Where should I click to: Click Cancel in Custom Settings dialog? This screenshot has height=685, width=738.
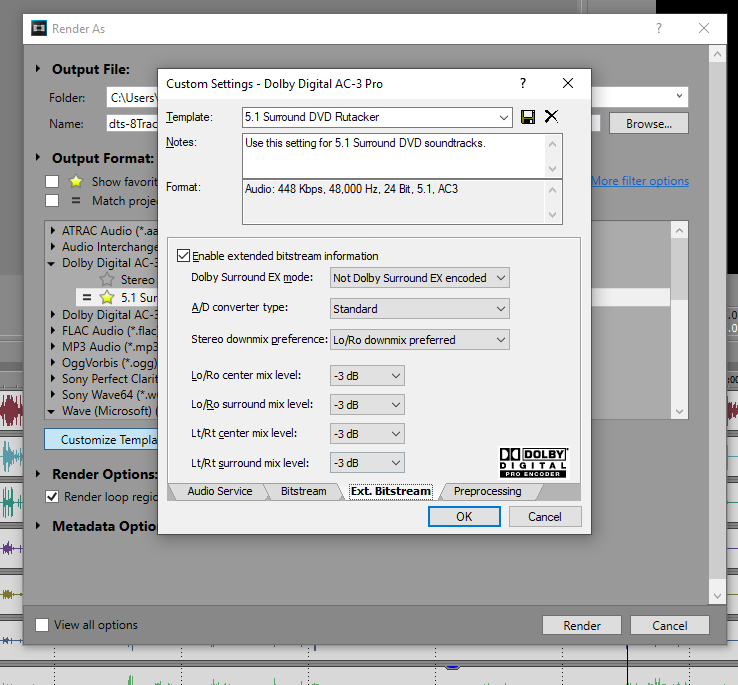pos(545,516)
